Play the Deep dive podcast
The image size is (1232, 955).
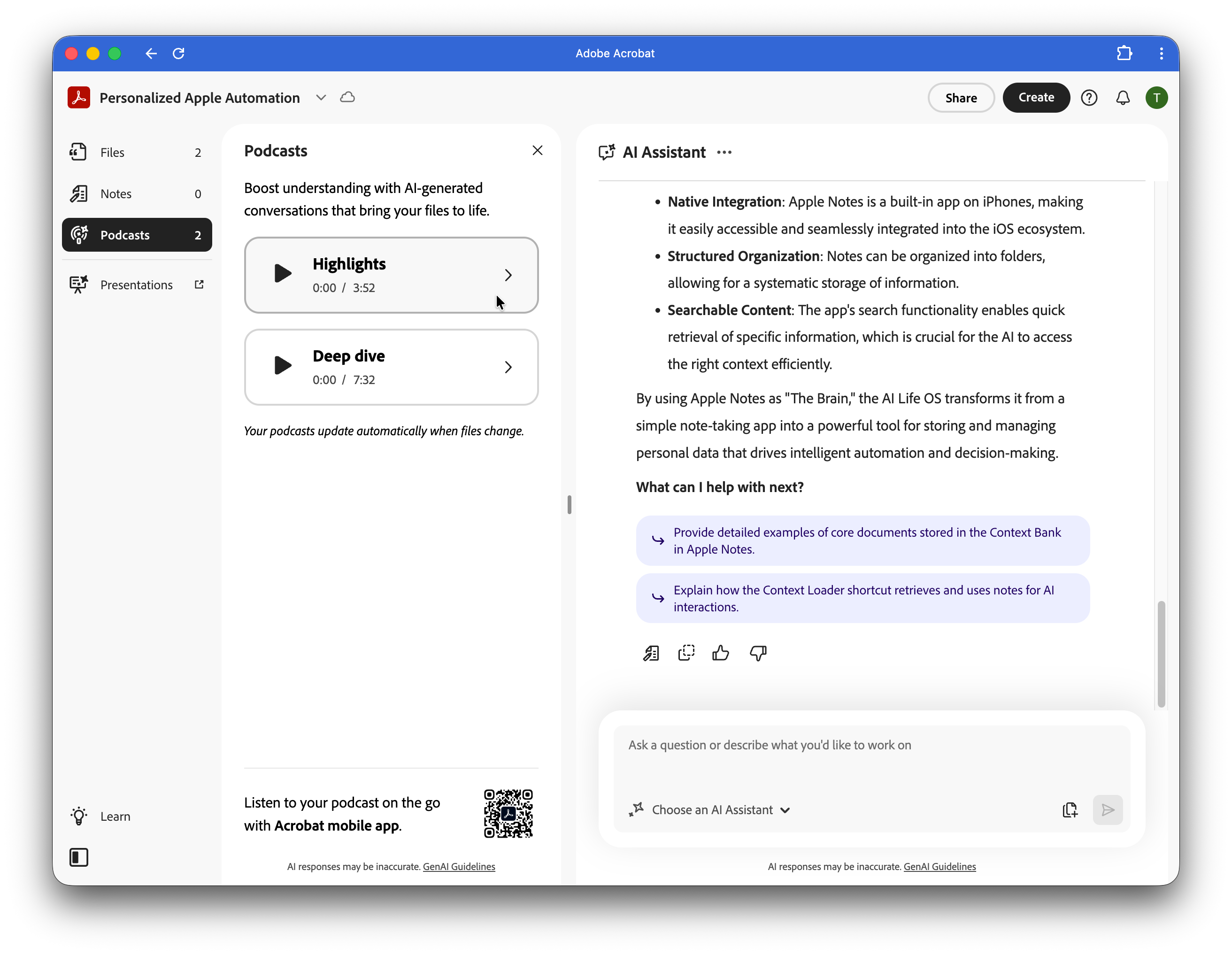coord(282,366)
